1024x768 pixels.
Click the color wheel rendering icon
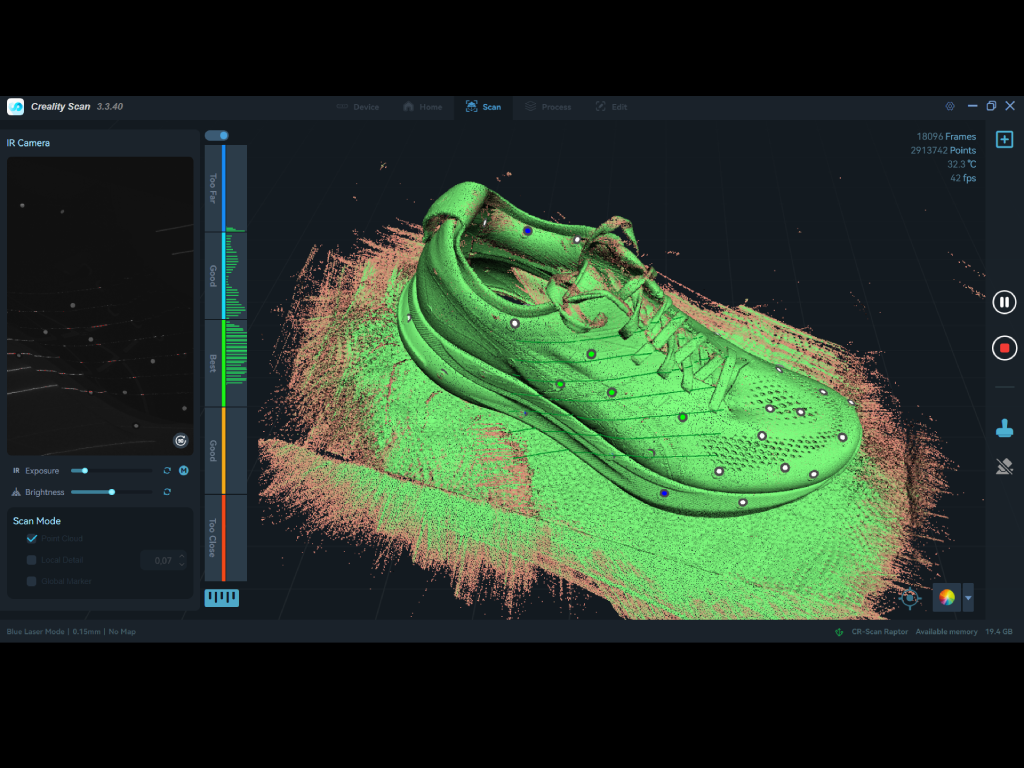coord(946,598)
